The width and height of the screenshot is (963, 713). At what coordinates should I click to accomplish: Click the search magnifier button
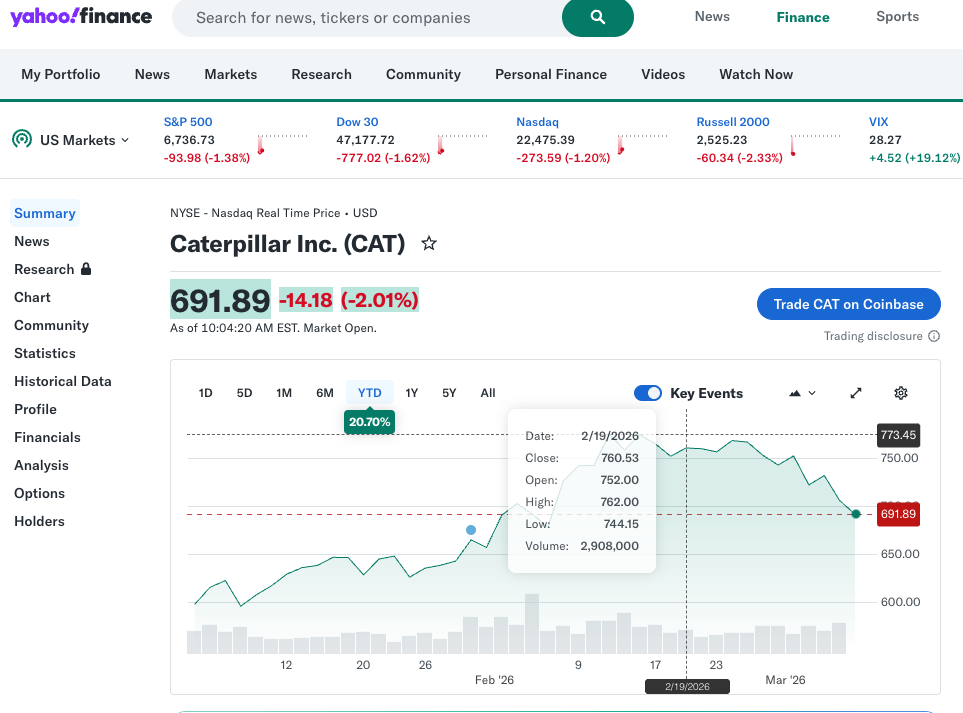[597, 17]
